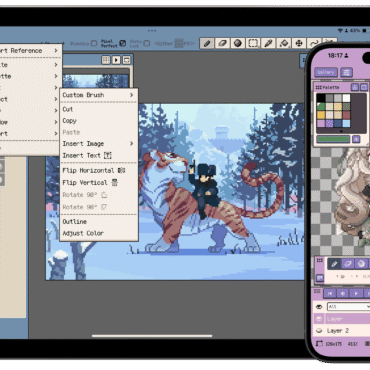
Task: Toggle the Pixel Perfect checkbox
Action: pos(123,43)
